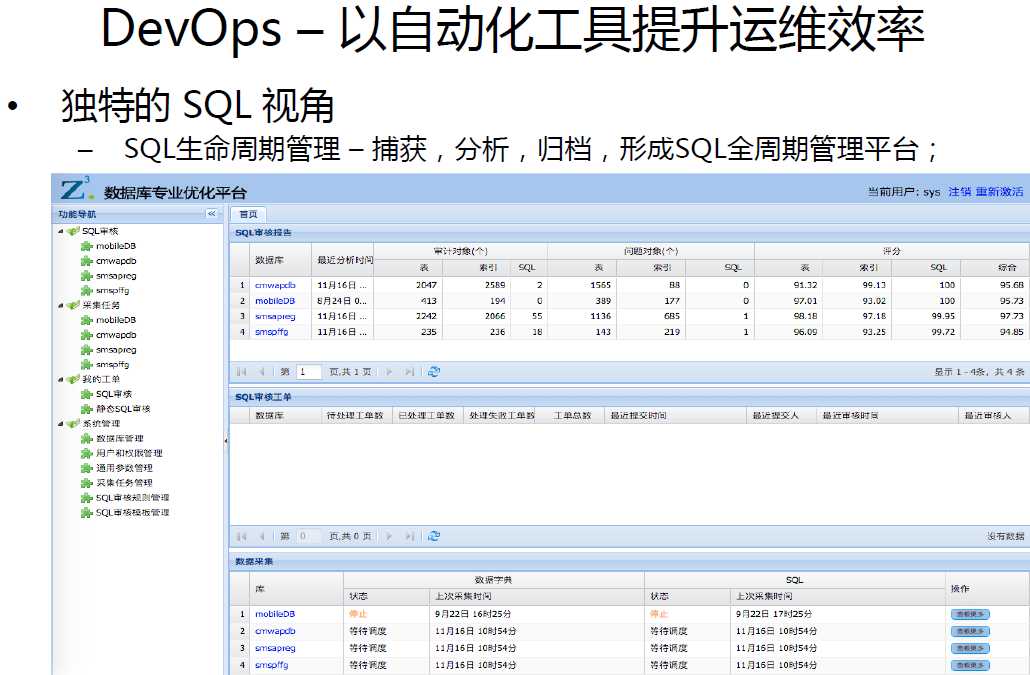Select the 8月24日 analysis time cell

[342, 301]
